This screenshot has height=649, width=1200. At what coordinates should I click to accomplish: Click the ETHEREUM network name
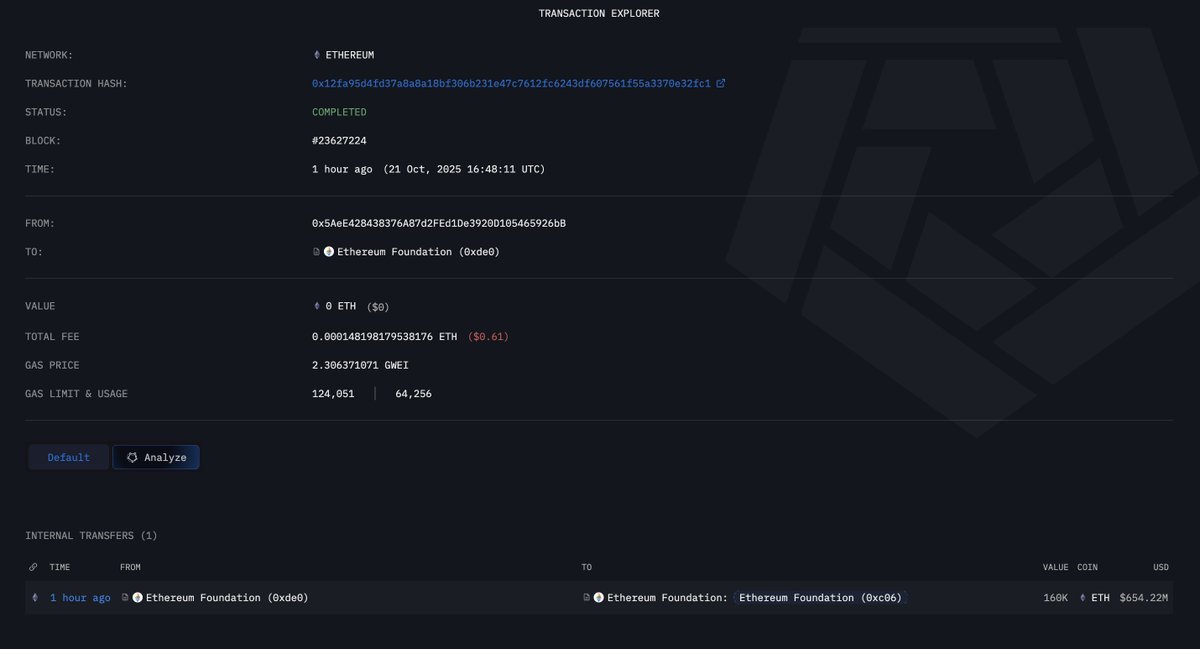(x=350, y=55)
